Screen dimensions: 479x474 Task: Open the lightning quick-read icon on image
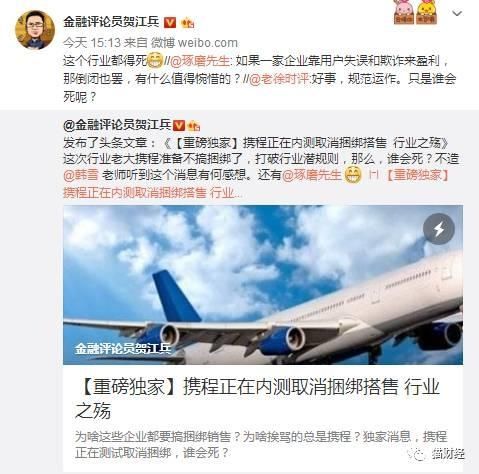439,229
